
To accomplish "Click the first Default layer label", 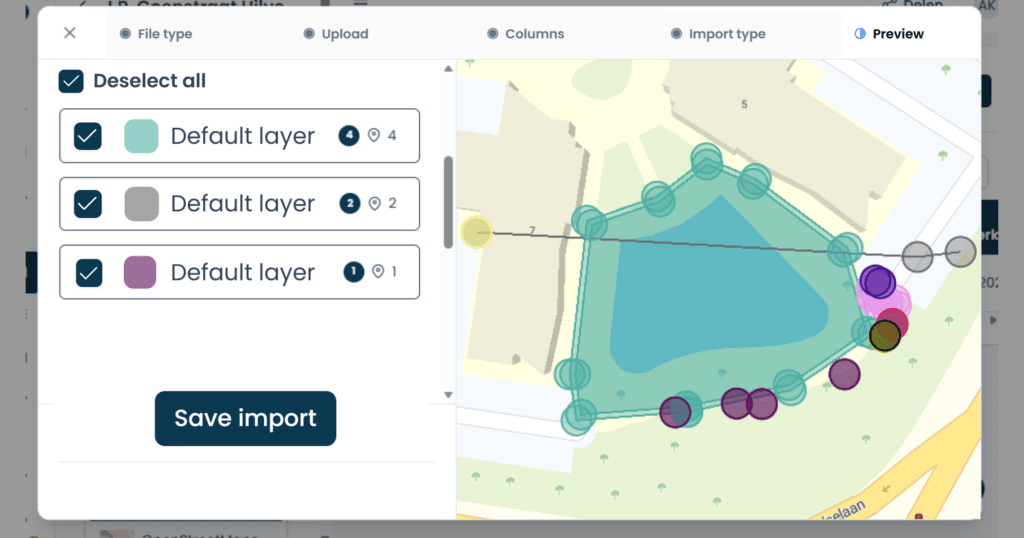I will (x=242, y=136).
